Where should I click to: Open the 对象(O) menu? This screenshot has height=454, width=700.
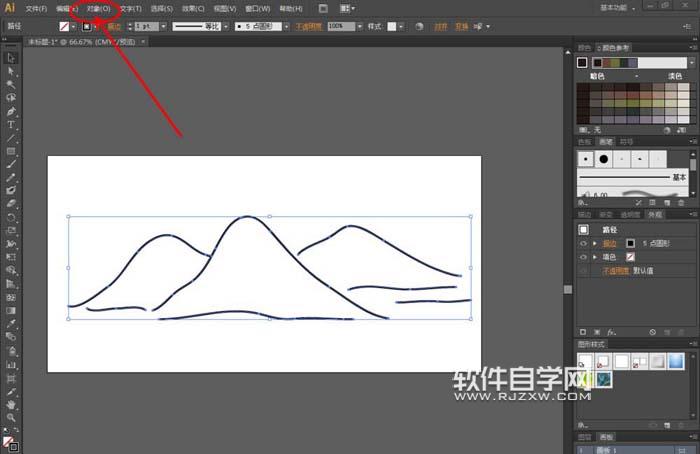[x=99, y=9]
